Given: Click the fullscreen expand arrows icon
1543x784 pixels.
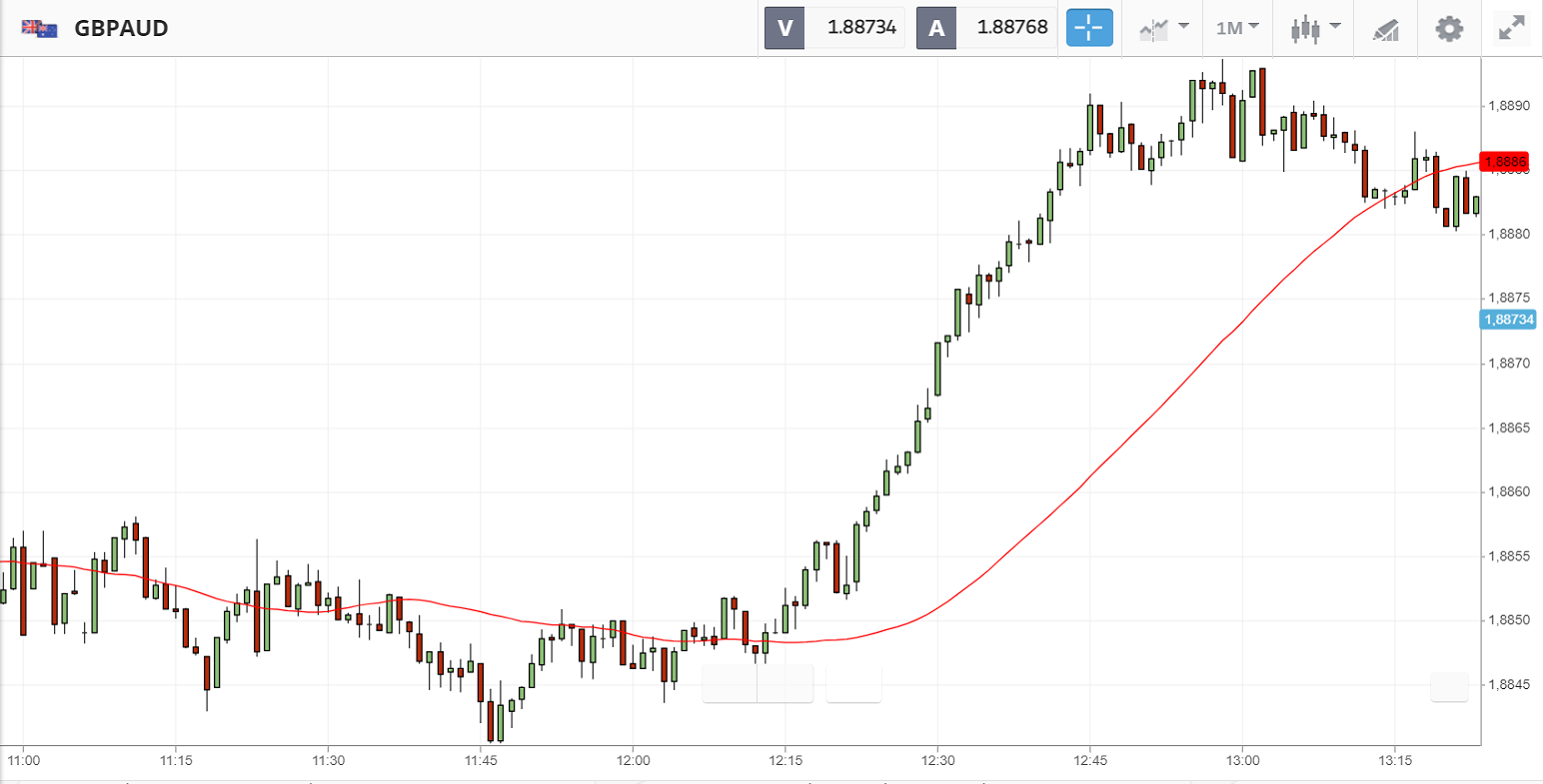Looking at the screenshot, I should click(1511, 28).
